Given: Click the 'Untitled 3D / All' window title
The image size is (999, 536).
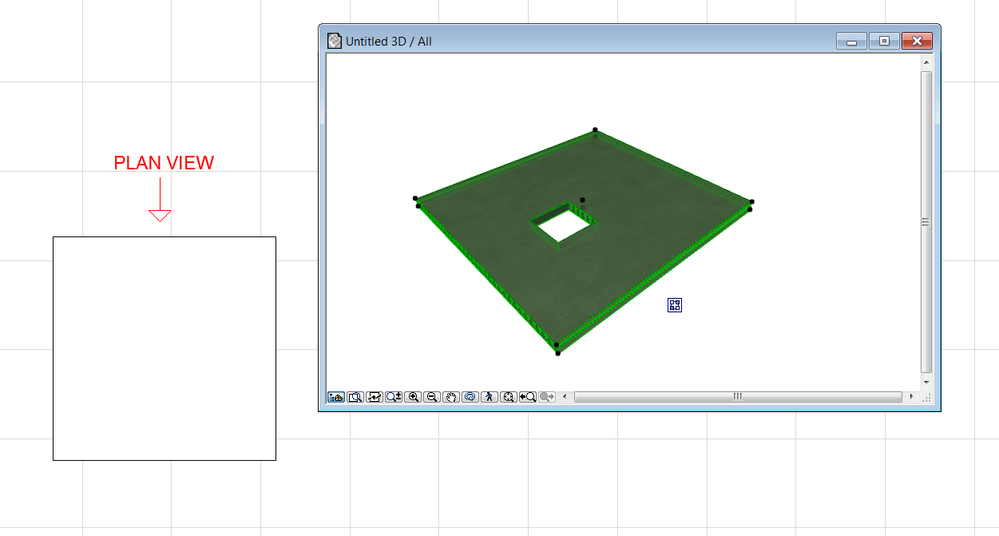Looking at the screenshot, I should click(389, 41).
